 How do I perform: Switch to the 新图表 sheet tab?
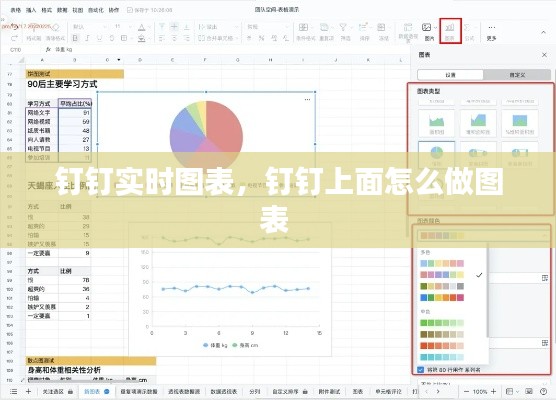click(x=96, y=391)
